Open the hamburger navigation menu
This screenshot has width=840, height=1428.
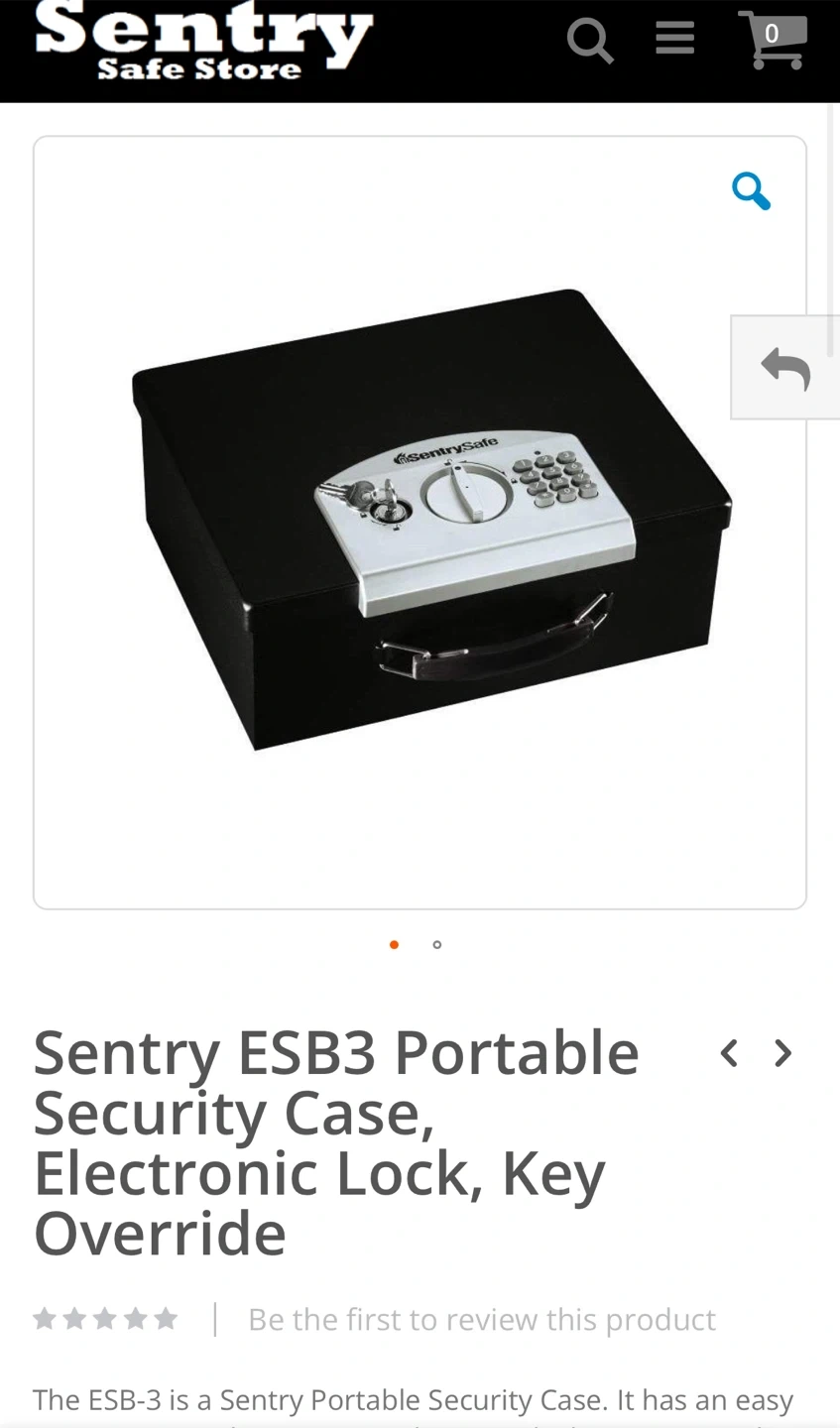tap(674, 39)
